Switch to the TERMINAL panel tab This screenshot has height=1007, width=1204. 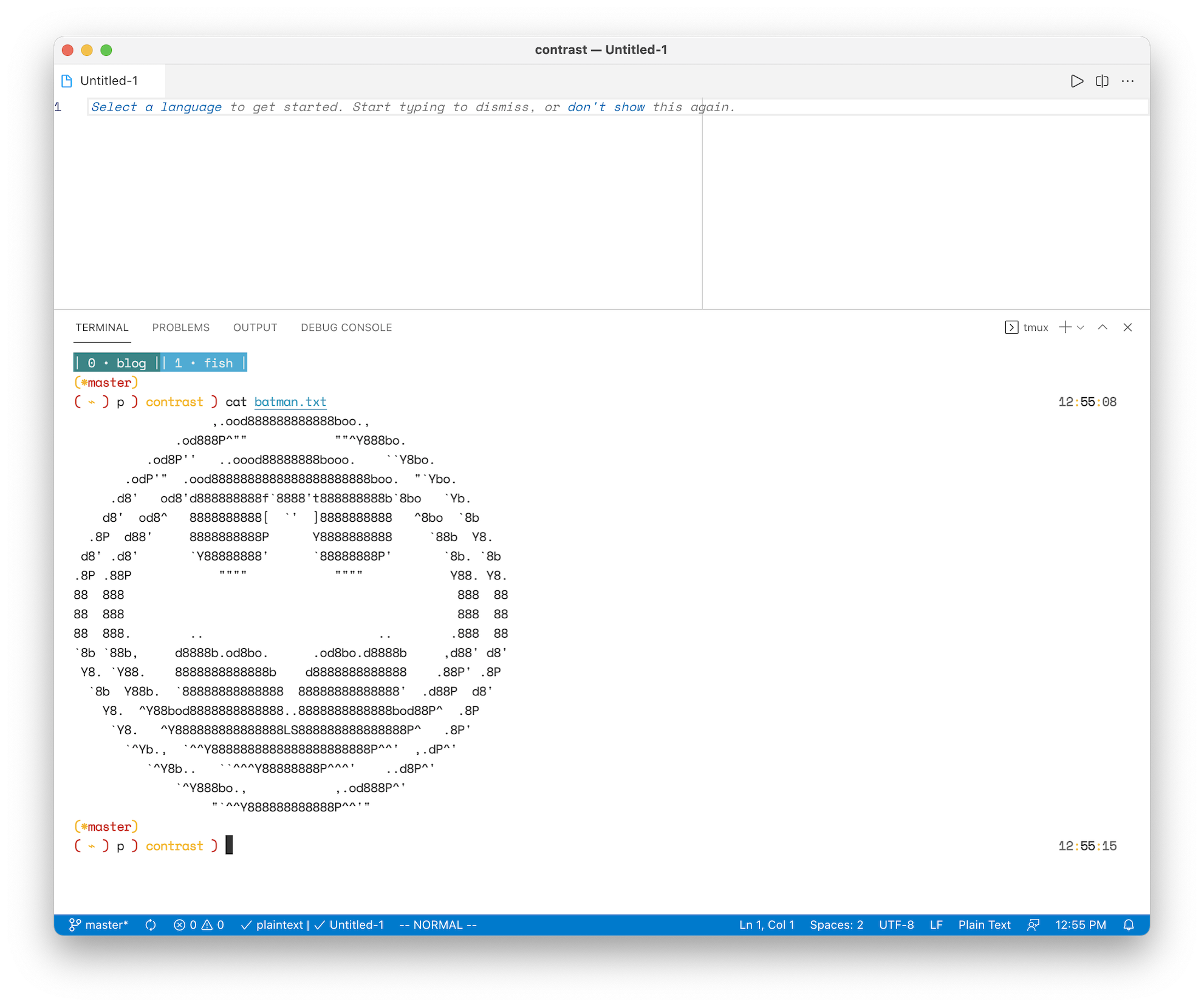(102, 327)
